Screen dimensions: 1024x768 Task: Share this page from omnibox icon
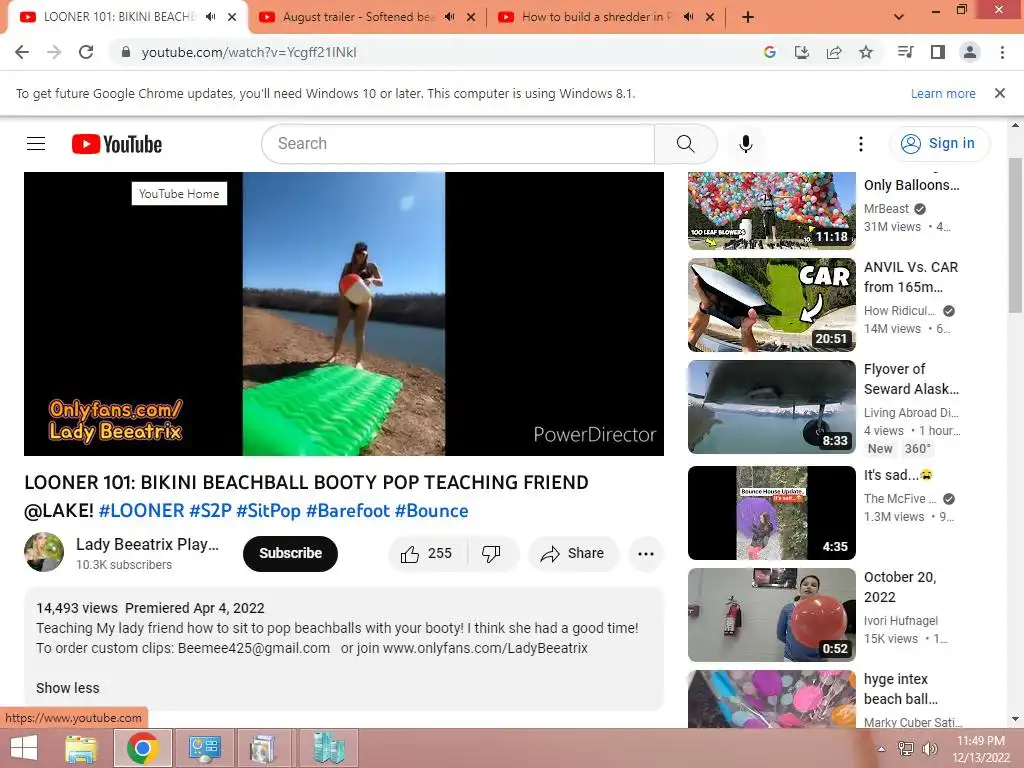click(x=834, y=52)
